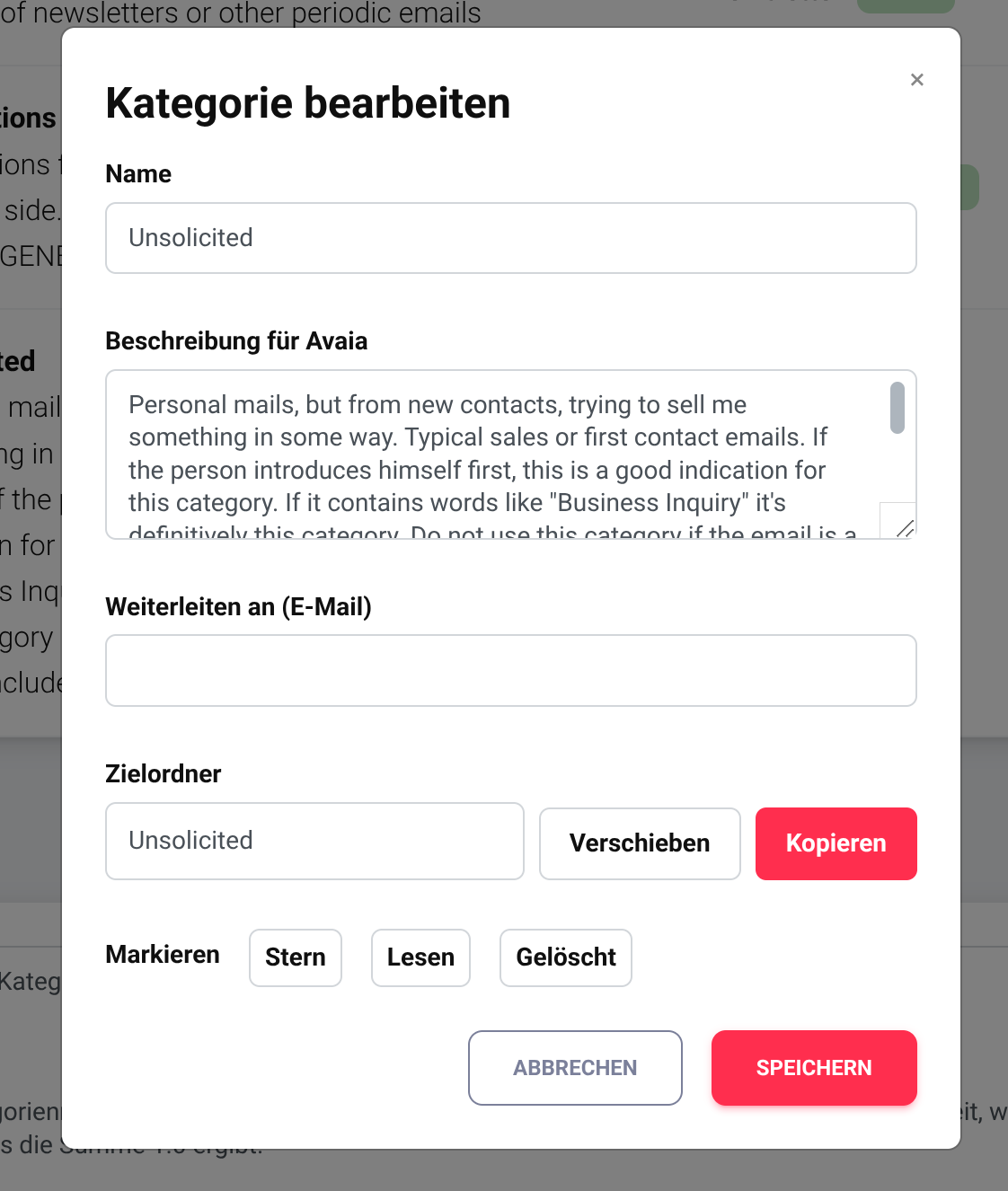The image size is (1008, 1191).
Task: Click the Unsolicited target folder field
Action: point(314,841)
